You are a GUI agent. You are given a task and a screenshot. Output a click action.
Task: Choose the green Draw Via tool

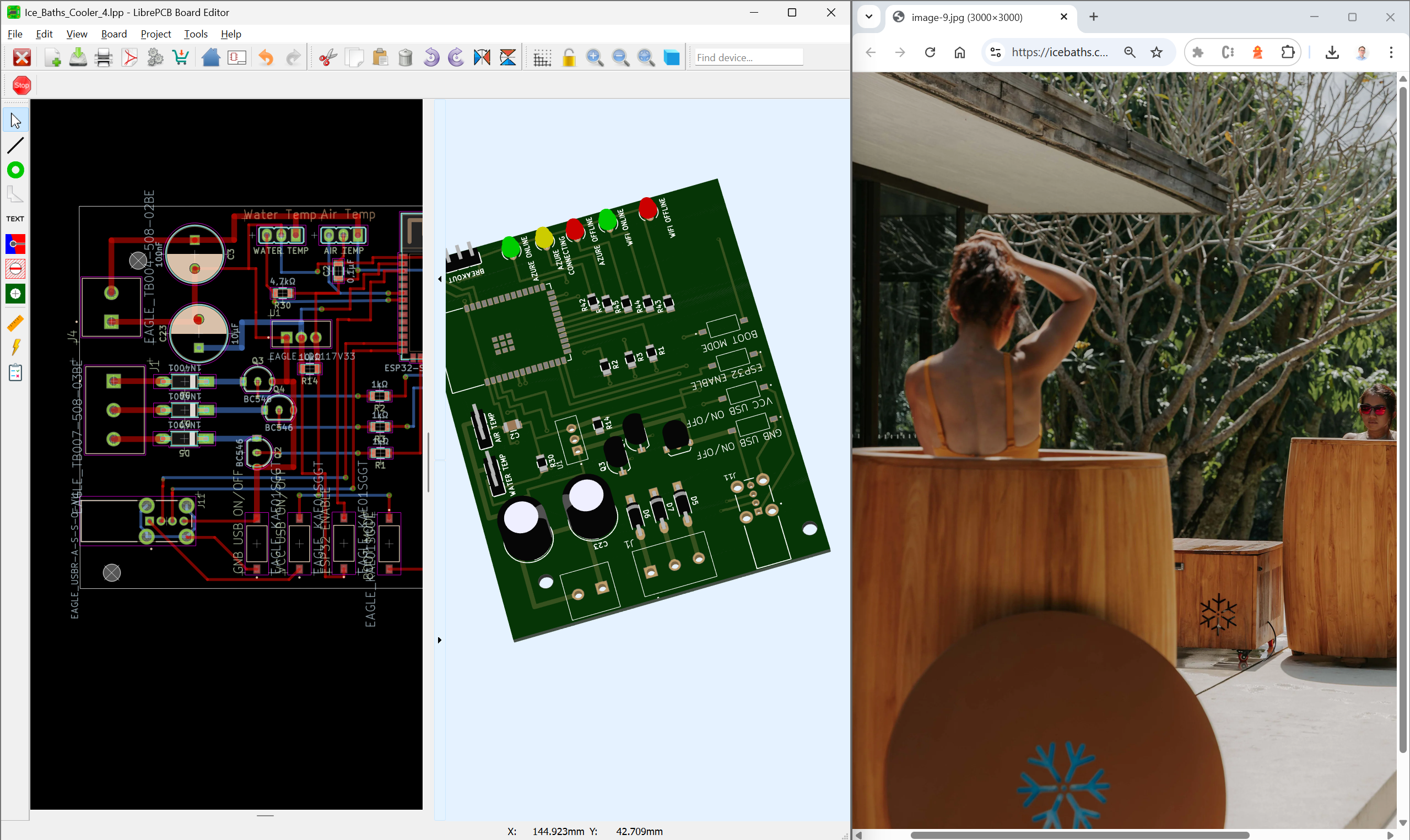pos(15,170)
